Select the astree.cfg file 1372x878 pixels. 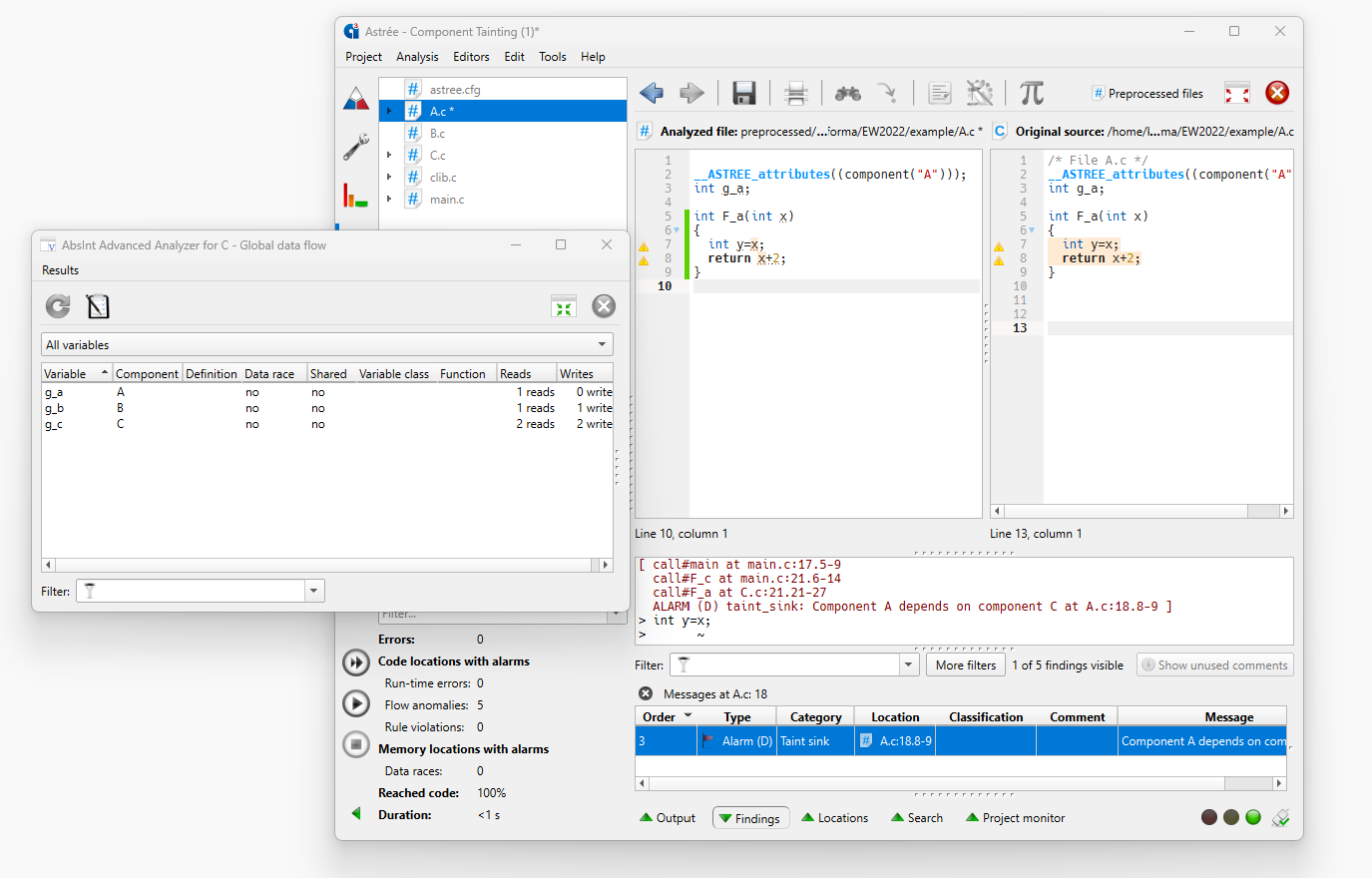455,90
